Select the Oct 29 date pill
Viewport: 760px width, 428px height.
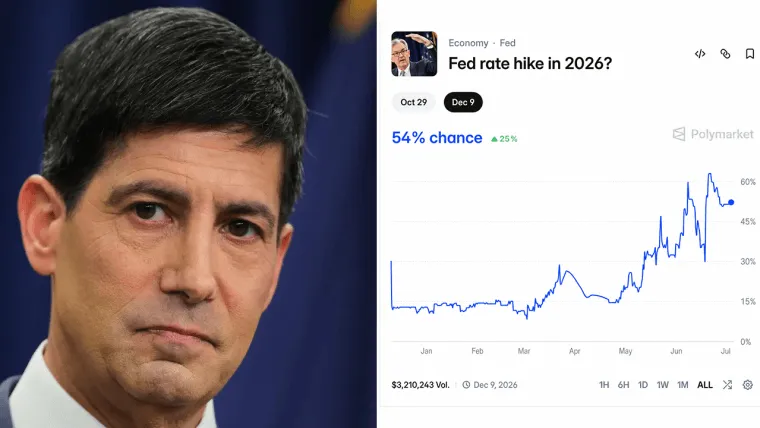pyautogui.click(x=413, y=102)
